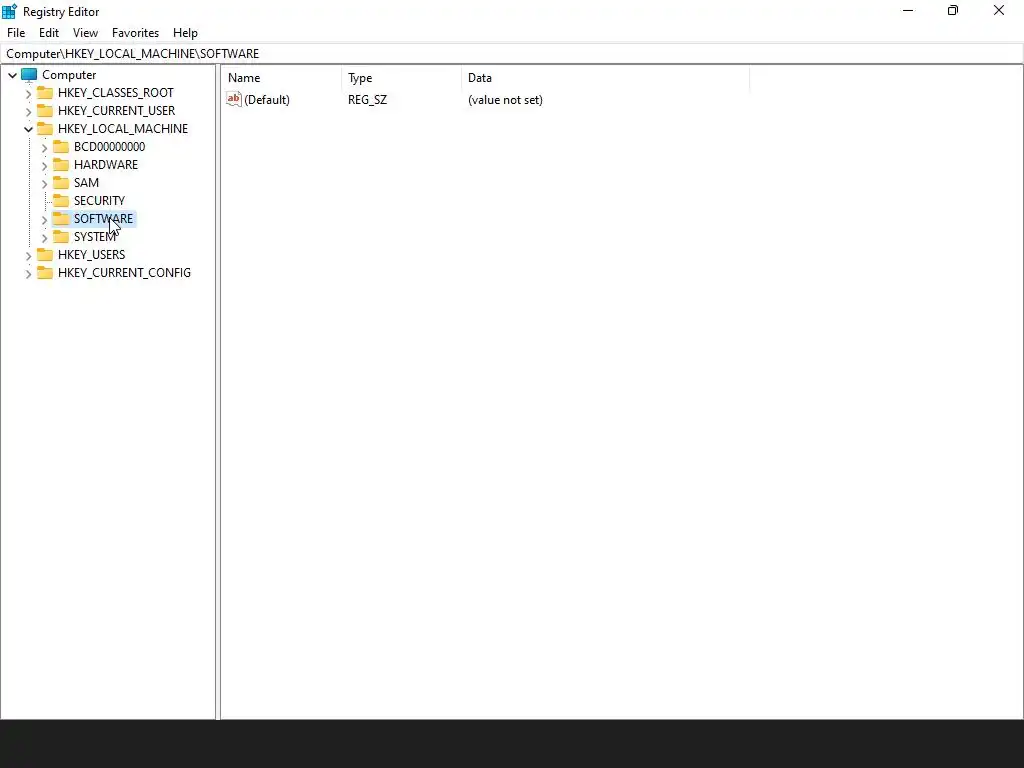Screen dimensions: 1024x768
Task: Click the HARDWARE folder icon
Action: (x=61, y=165)
